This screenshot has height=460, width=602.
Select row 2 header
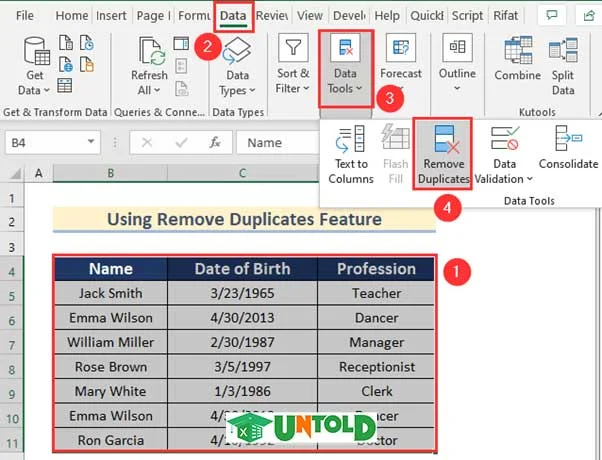pyautogui.click(x=12, y=222)
